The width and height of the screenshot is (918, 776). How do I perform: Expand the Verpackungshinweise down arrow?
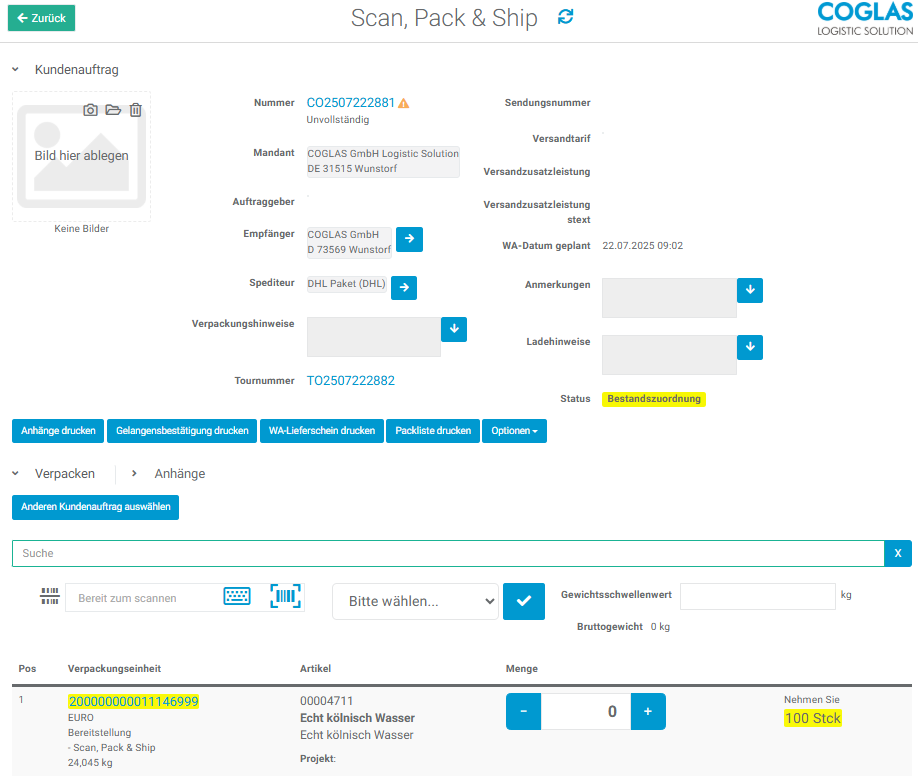click(454, 329)
